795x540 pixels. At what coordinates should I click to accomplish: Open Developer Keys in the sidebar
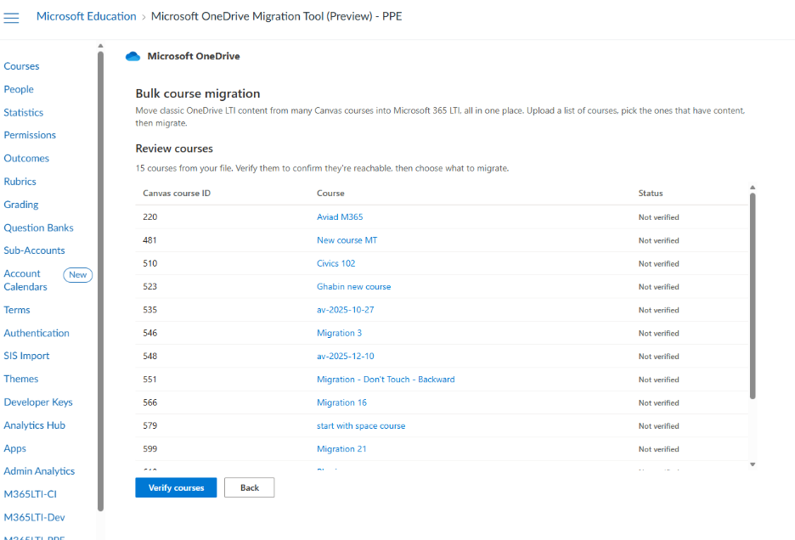pyautogui.click(x=38, y=402)
